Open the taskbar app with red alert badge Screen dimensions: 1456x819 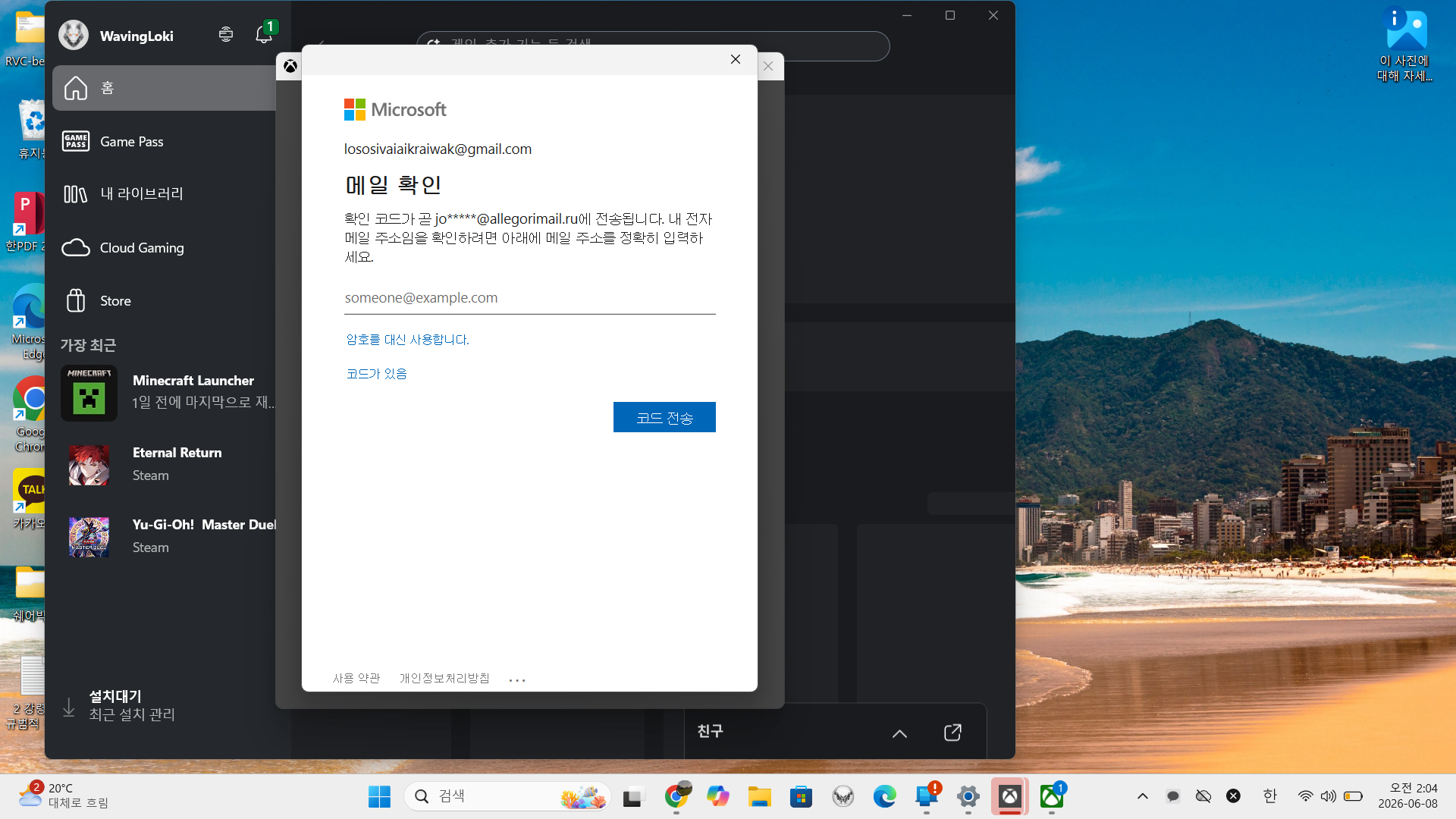(927, 796)
